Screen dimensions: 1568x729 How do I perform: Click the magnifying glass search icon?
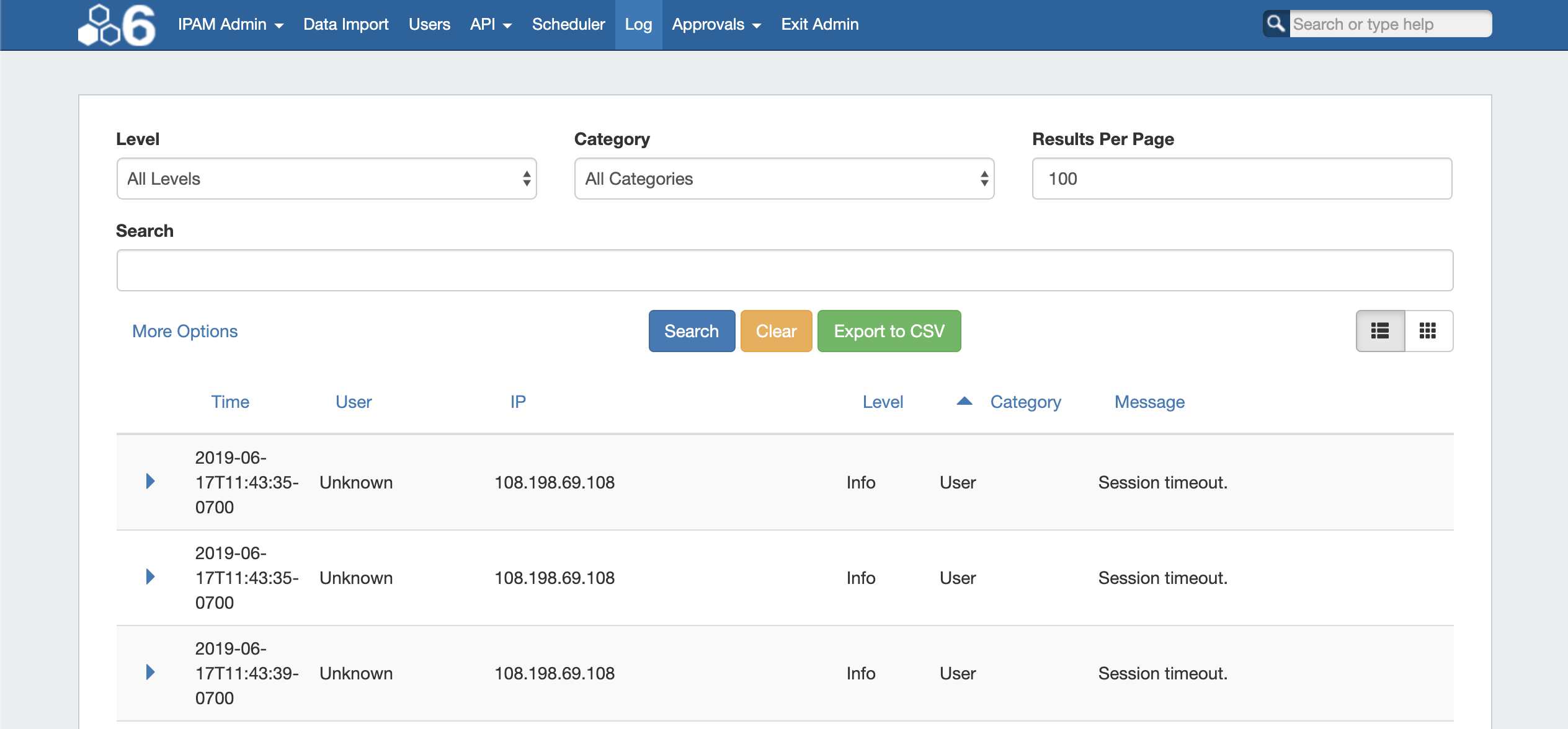coord(1276,24)
